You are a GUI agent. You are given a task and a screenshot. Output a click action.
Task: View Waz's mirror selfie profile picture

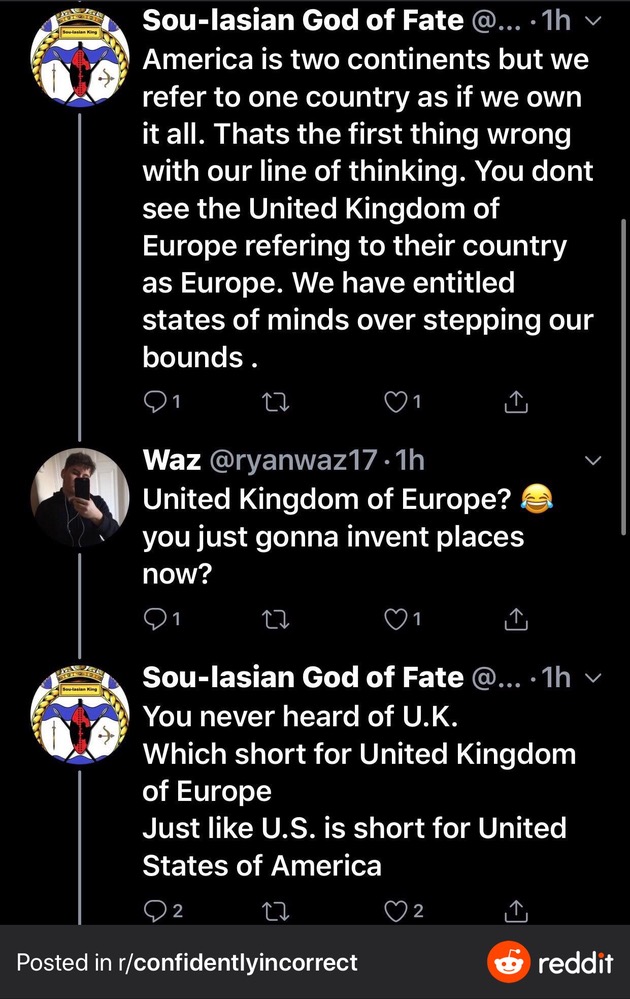(x=80, y=496)
